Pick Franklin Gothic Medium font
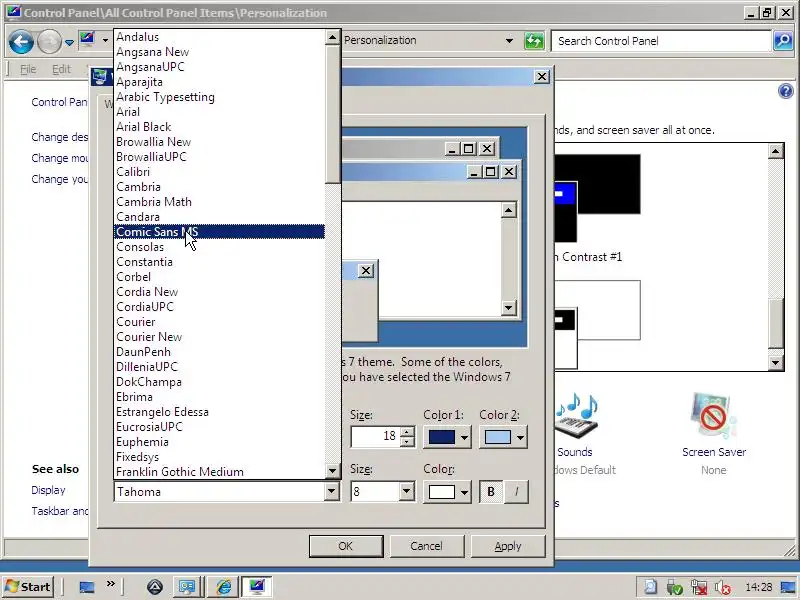 (219, 472)
